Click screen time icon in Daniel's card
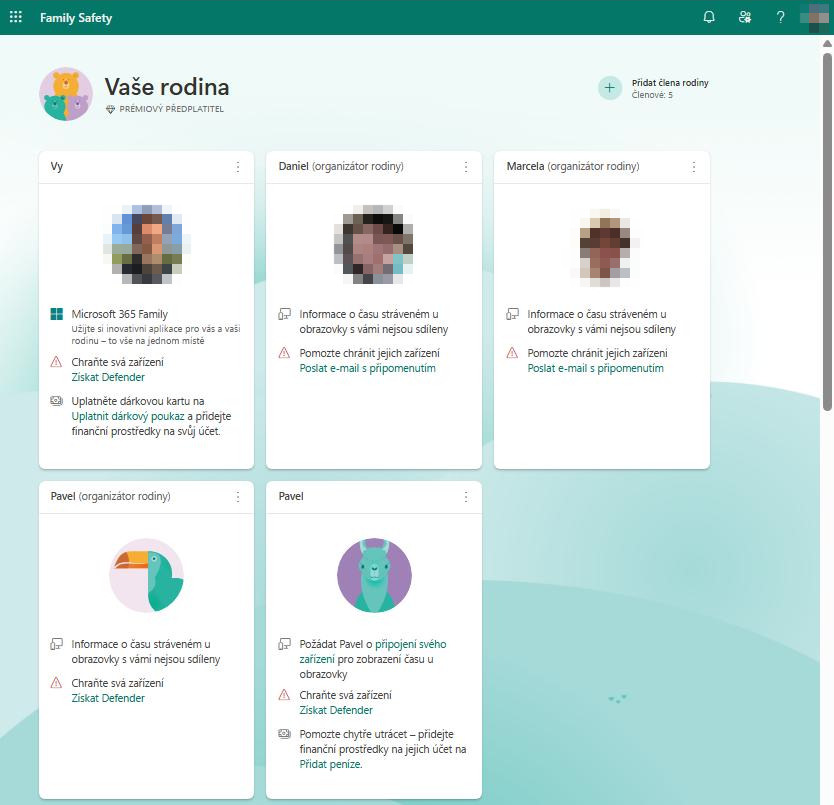 click(x=285, y=314)
